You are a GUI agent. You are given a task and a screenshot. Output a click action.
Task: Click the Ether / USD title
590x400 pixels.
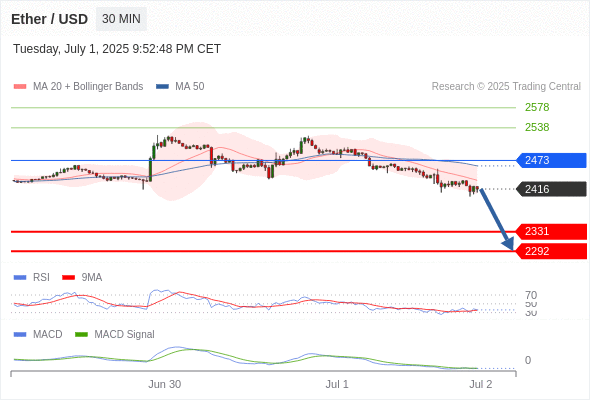pyautogui.click(x=49, y=19)
